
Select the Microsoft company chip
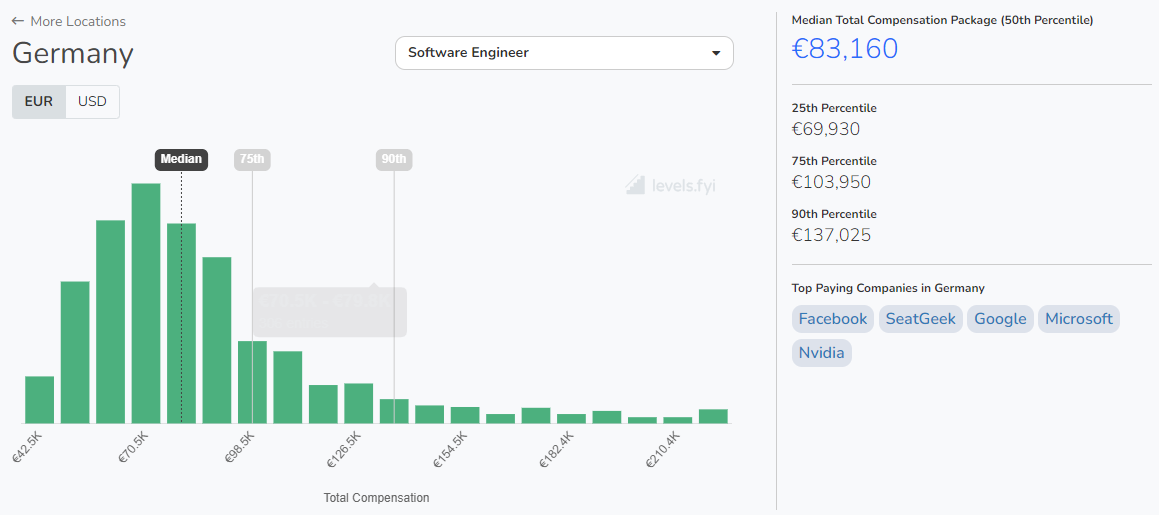1079,319
